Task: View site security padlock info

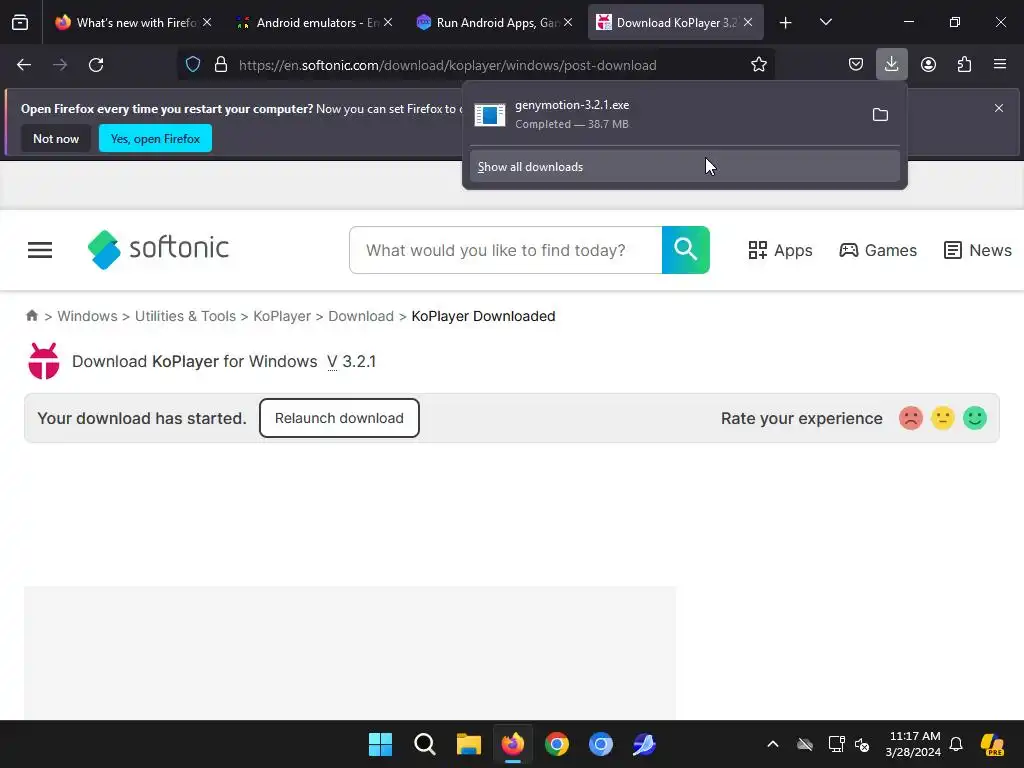Action: (221, 65)
